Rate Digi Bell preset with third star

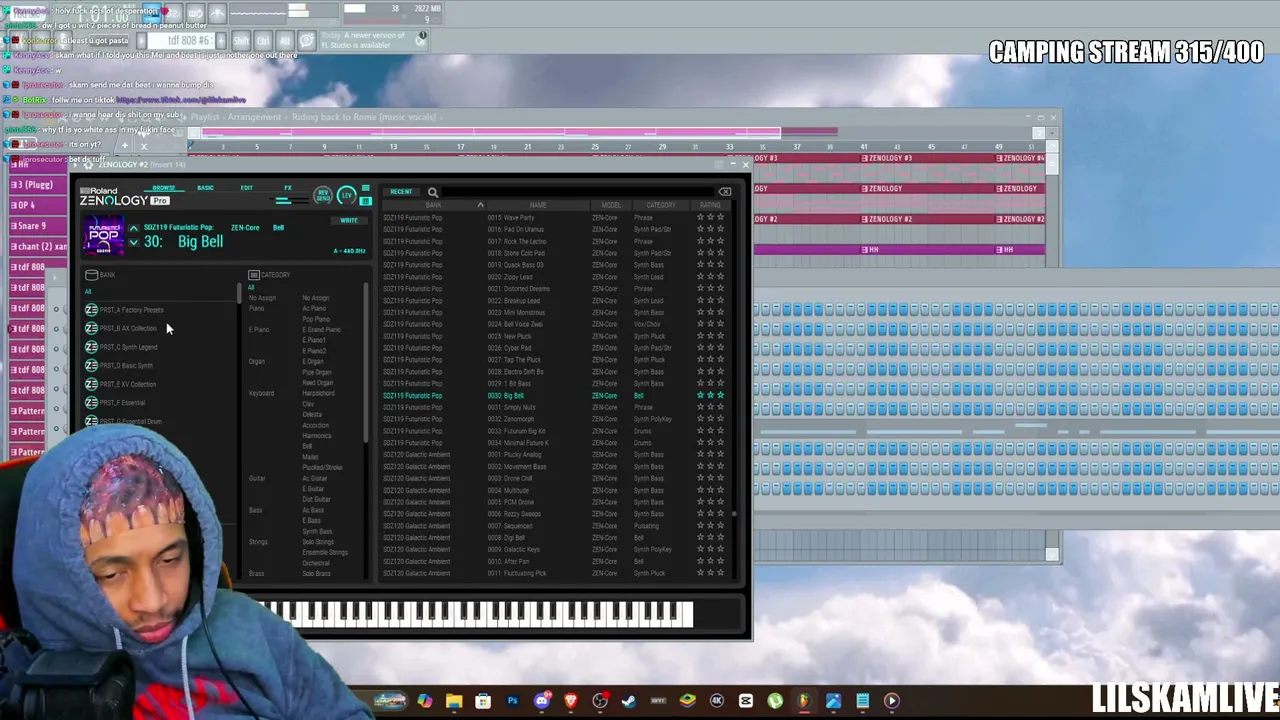(x=720, y=538)
